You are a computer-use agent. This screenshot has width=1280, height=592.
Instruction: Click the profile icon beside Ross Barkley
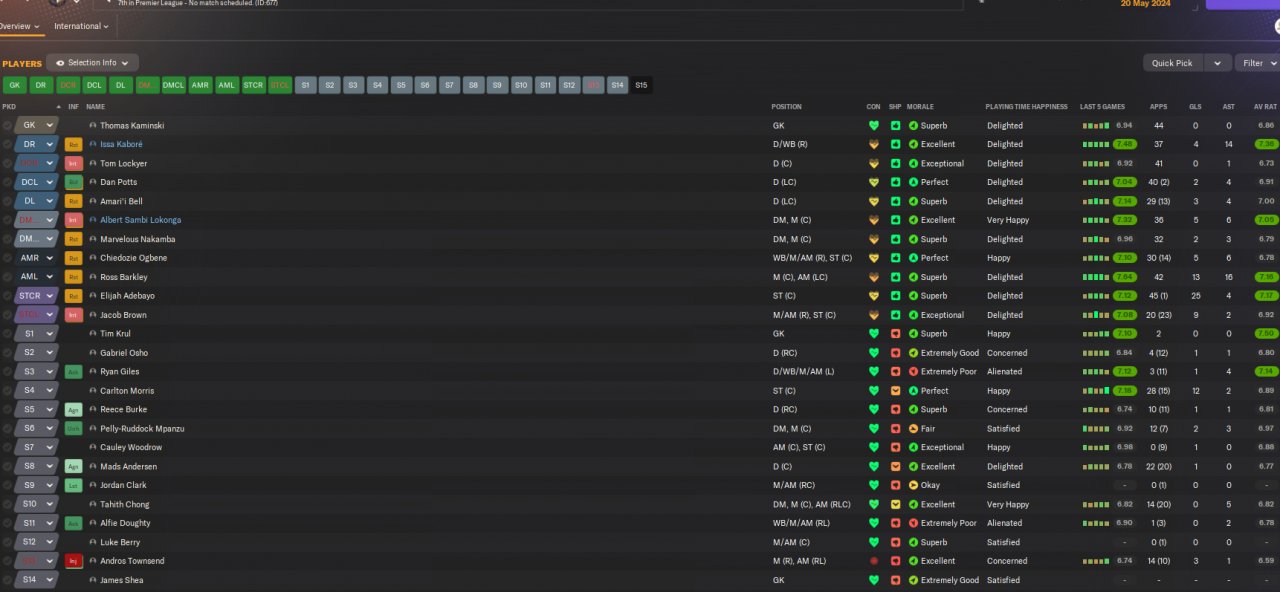click(93, 277)
